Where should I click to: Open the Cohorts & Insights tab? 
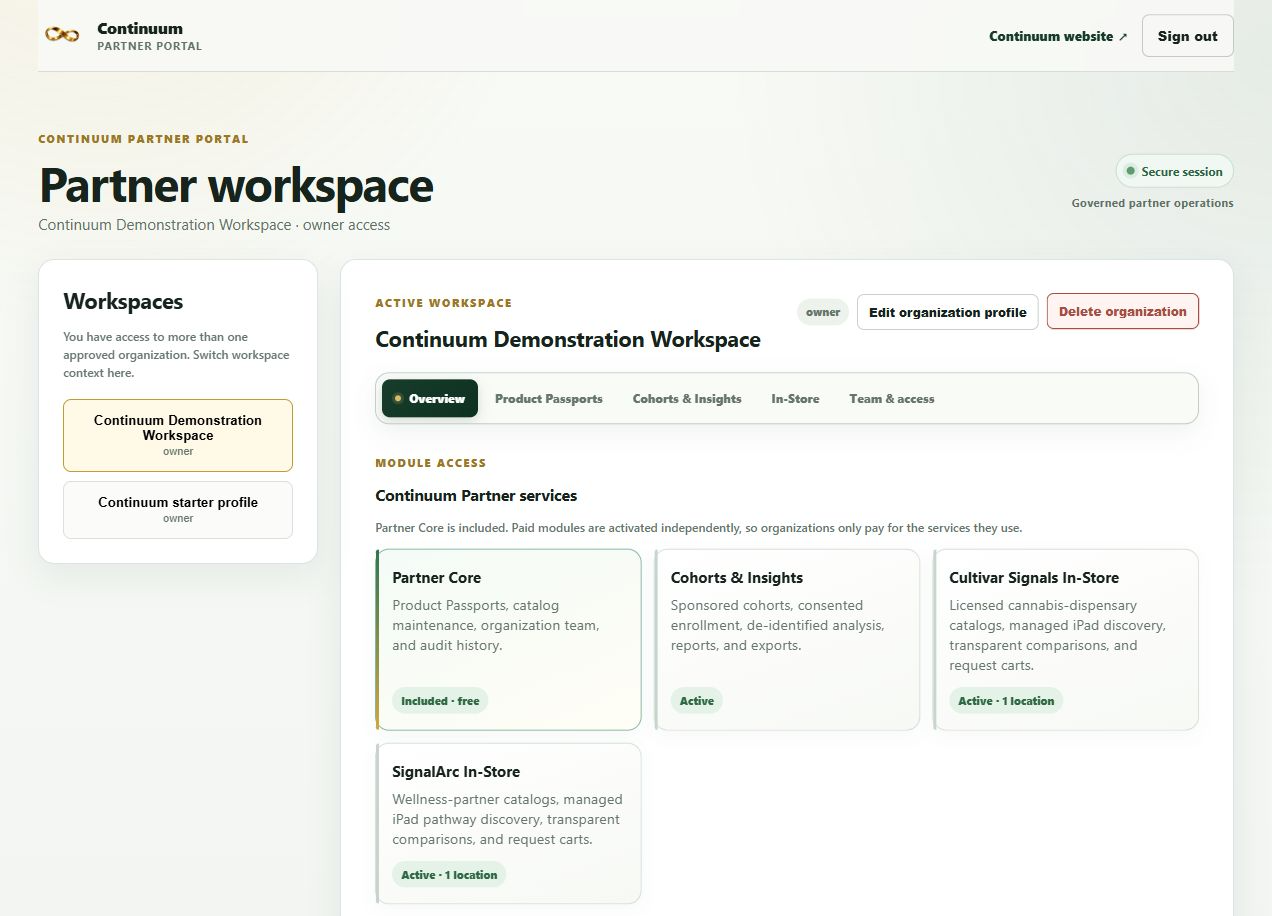[x=687, y=398]
